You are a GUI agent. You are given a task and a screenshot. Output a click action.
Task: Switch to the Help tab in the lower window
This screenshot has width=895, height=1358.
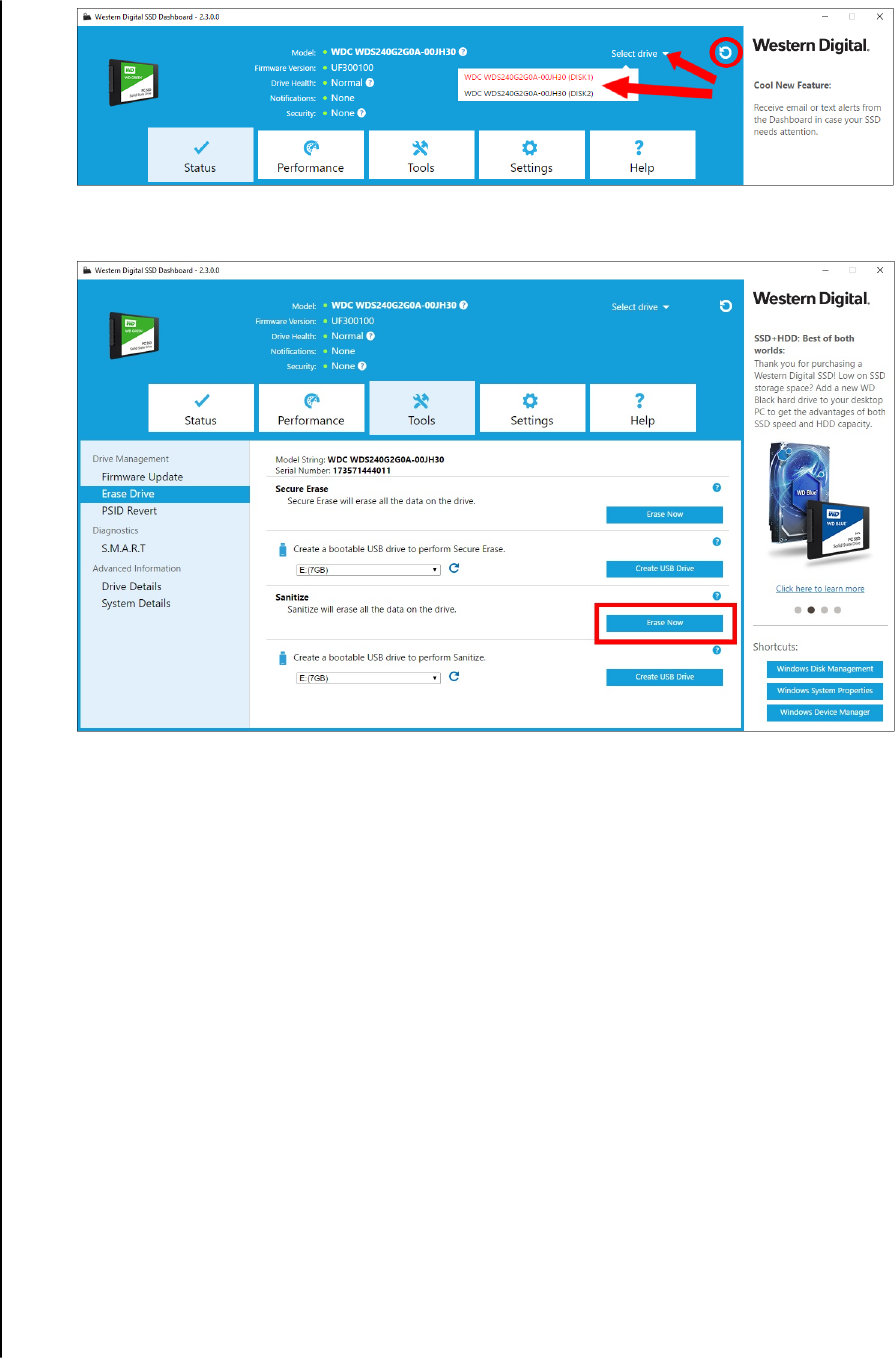pos(642,408)
